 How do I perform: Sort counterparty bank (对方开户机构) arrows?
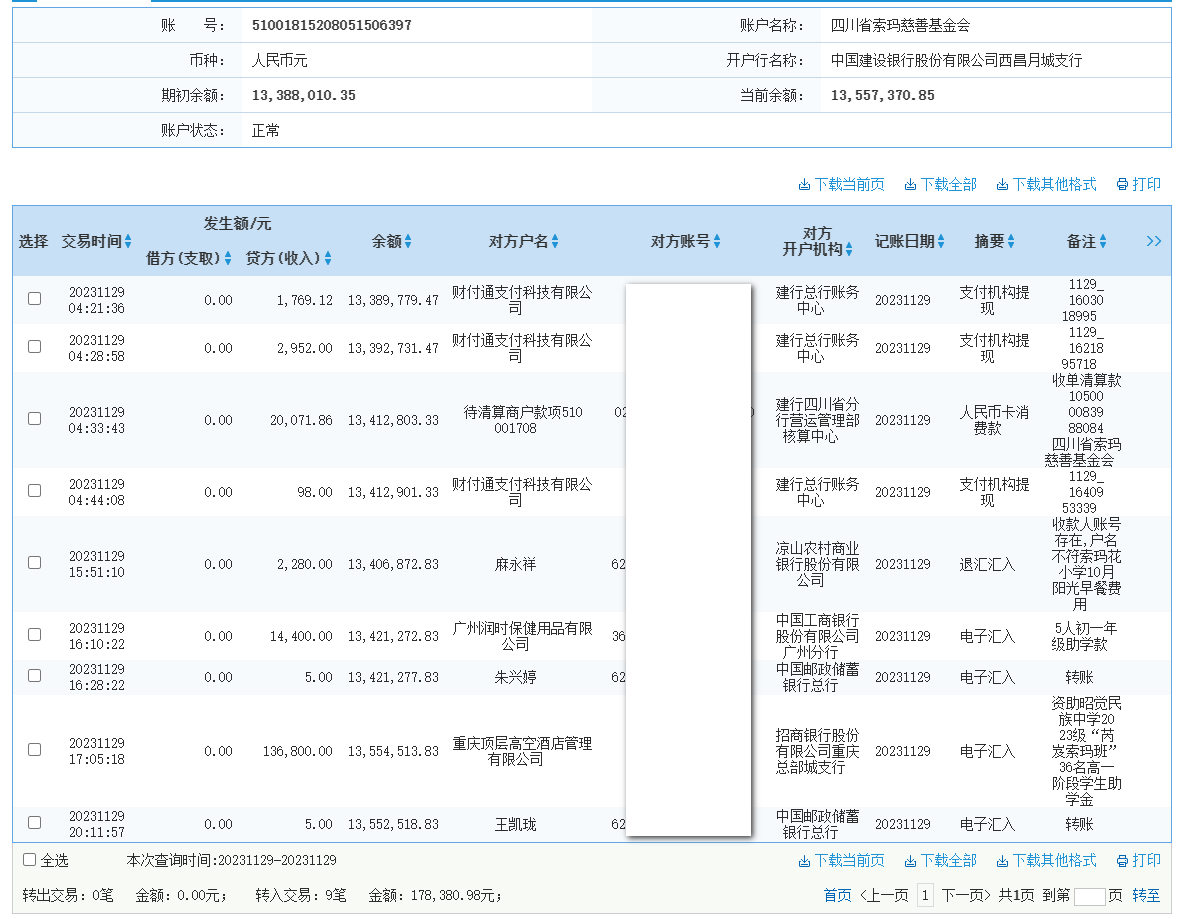click(x=848, y=250)
